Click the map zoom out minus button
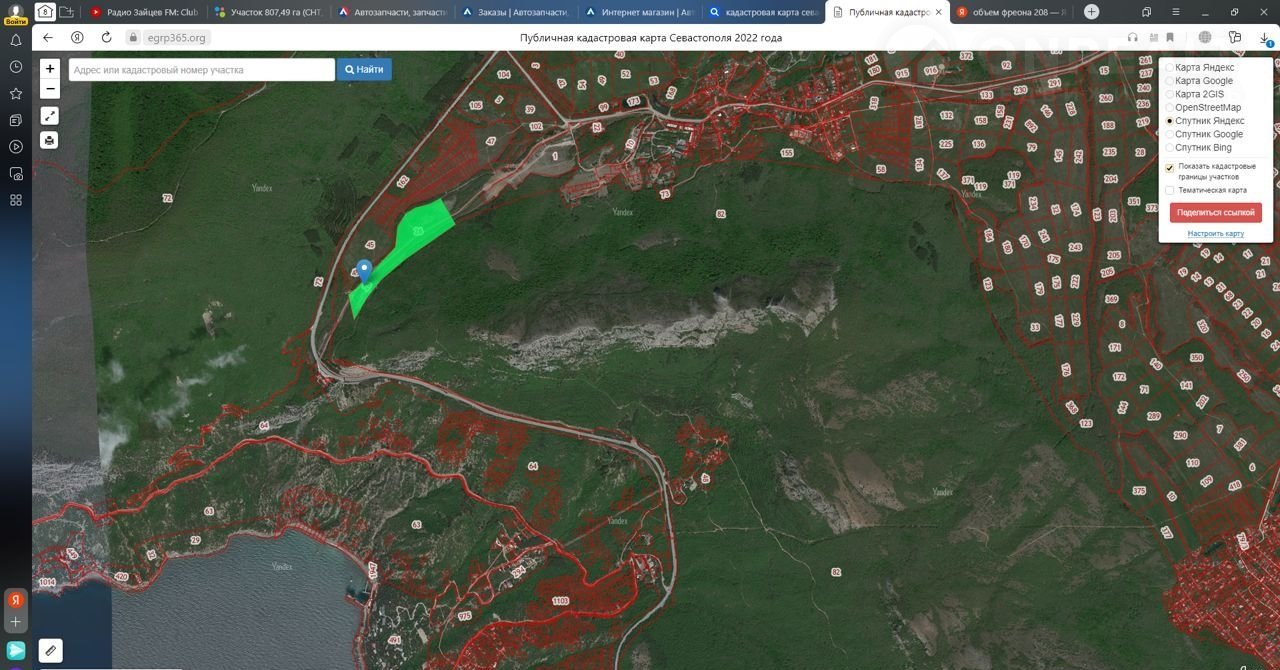The height and width of the screenshot is (670, 1280). 50,89
